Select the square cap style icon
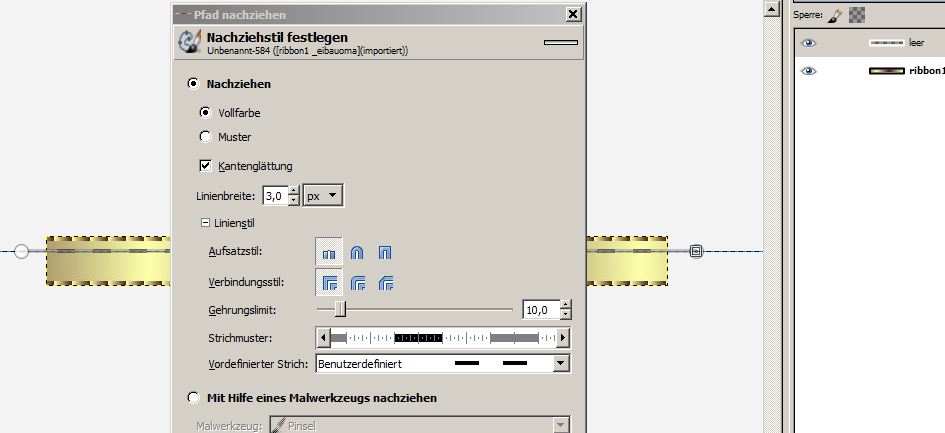This screenshot has height=433, width=945. (x=385, y=252)
